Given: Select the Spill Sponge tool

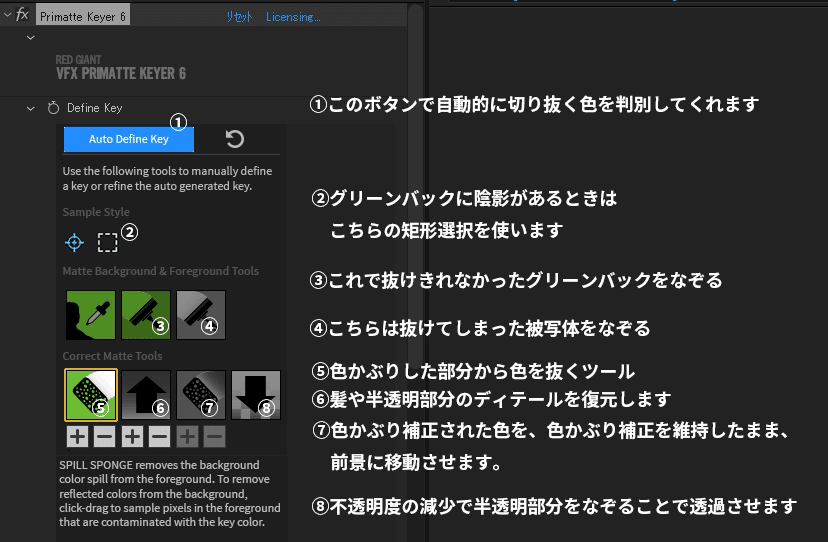Looking at the screenshot, I should [91, 395].
